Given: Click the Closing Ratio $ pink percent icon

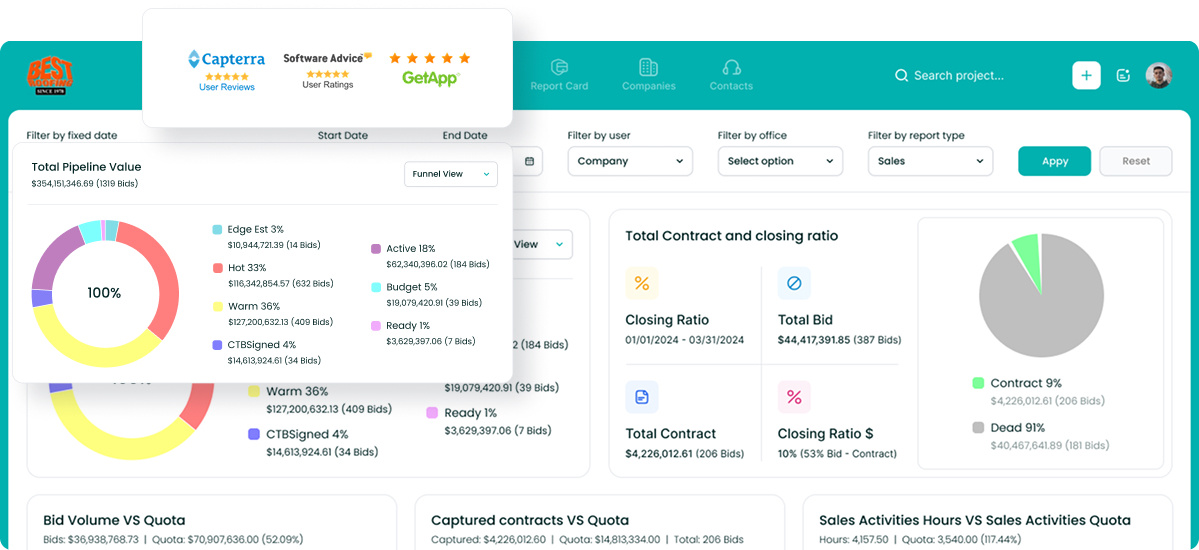Looking at the screenshot, I should click(x=794, y=397).
